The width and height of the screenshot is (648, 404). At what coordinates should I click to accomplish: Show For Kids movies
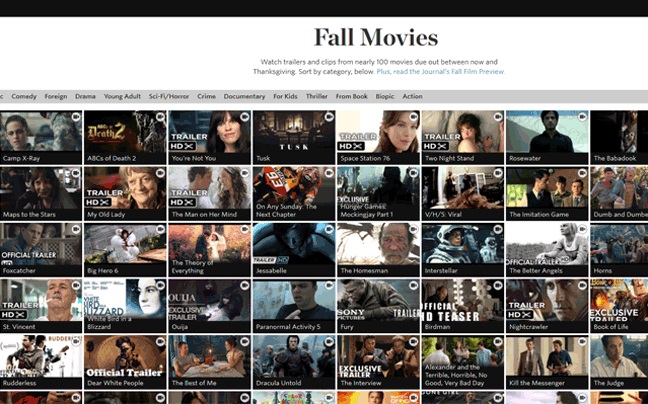pyautogui.click(x=285, y=96)
